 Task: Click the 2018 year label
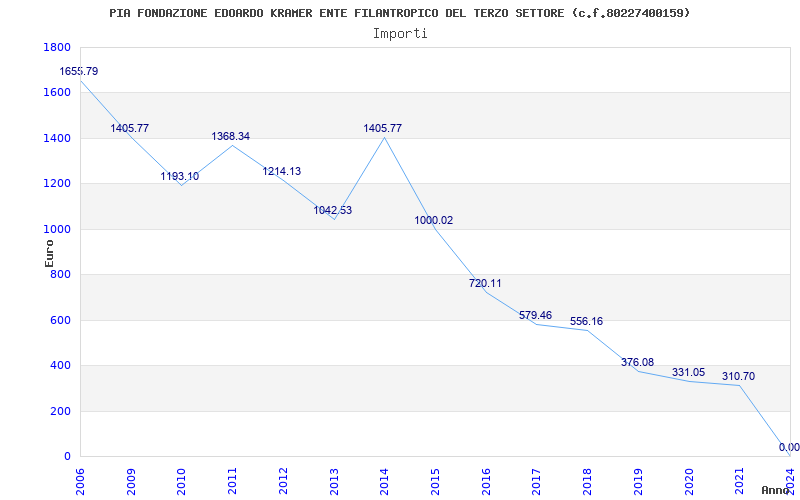coord(587,482)
